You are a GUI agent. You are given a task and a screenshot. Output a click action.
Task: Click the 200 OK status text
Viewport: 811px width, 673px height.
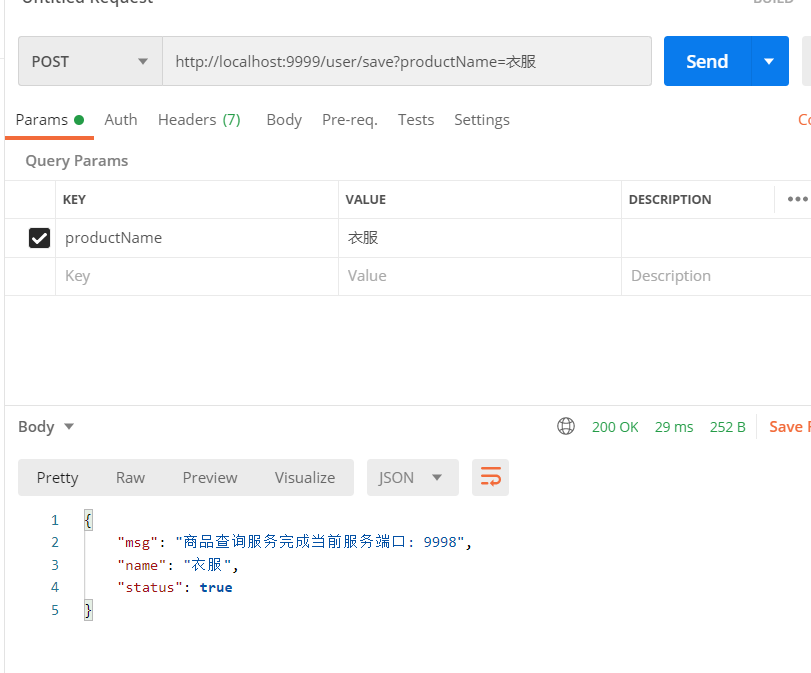[x=615, y=427]
